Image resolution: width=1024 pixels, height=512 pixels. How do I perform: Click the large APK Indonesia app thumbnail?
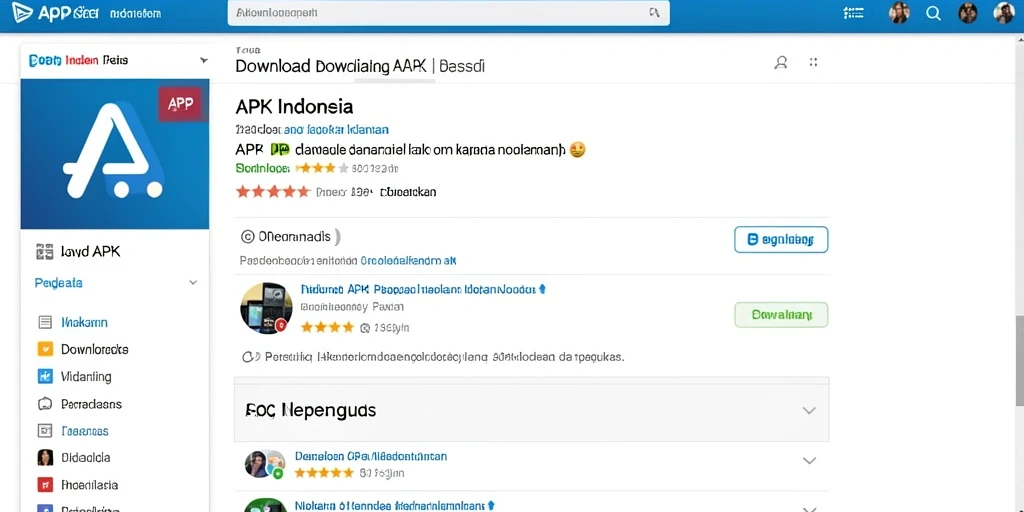point(115,154)
